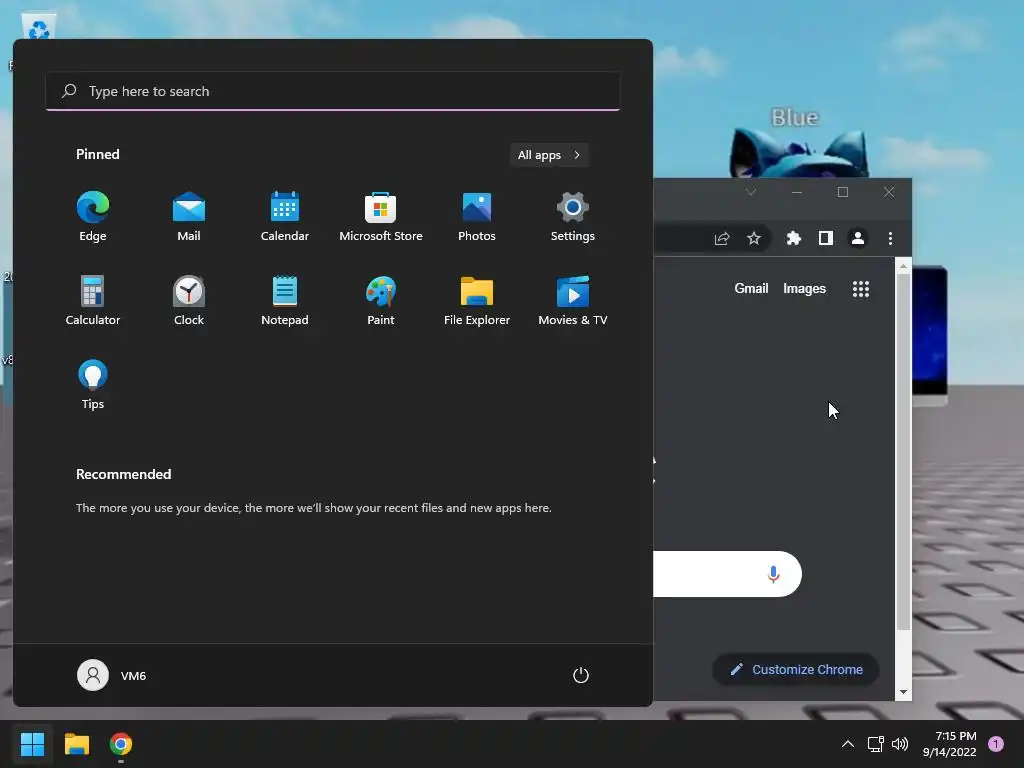Click the Share this page icon in Chrome
Screen dimensions: 1024x768
722,238
